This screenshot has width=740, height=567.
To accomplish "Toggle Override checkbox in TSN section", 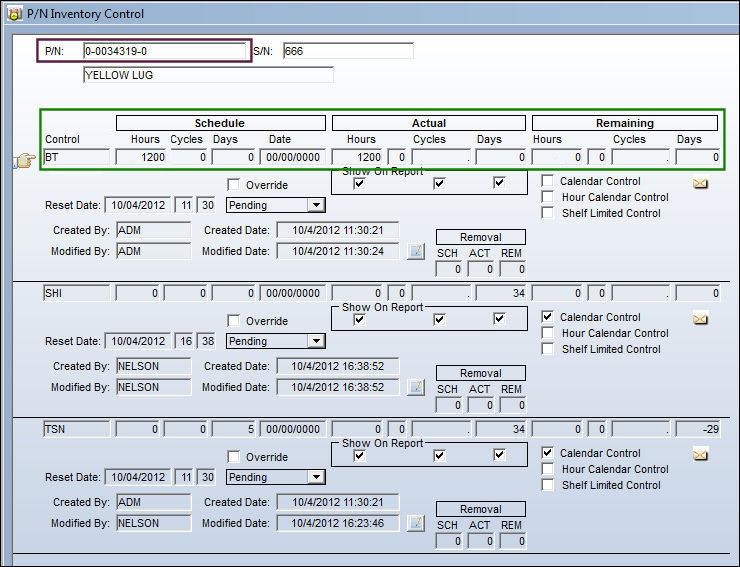I will [233, 457].
